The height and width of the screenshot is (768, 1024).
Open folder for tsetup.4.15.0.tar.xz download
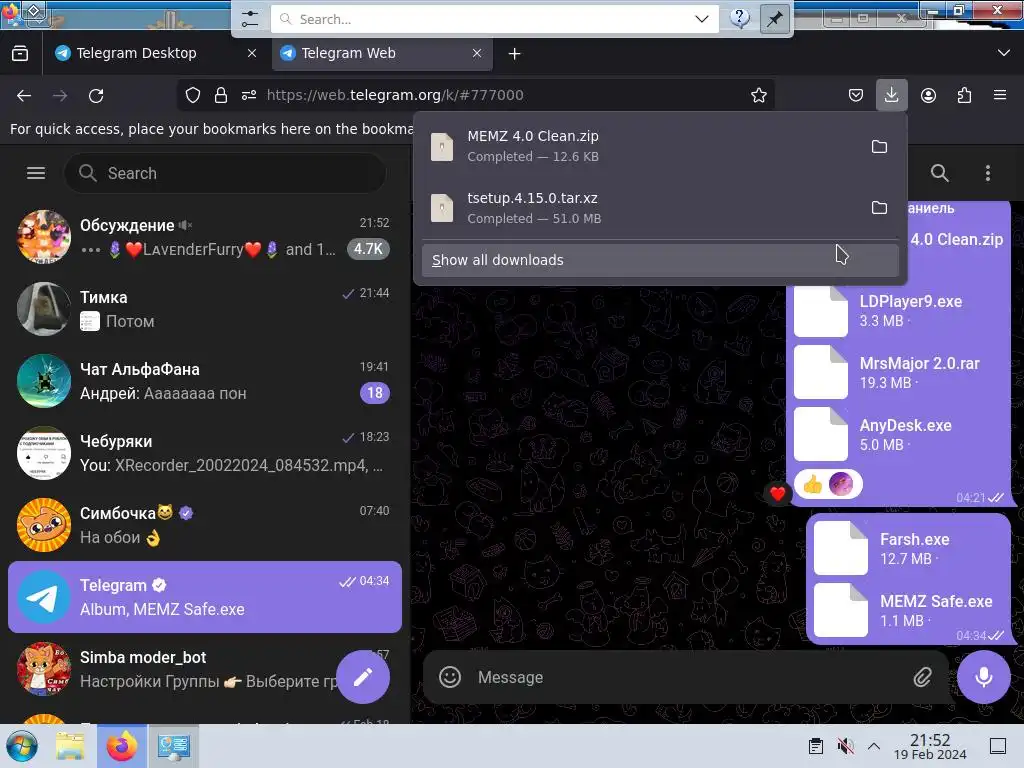(x=879, y=208)
